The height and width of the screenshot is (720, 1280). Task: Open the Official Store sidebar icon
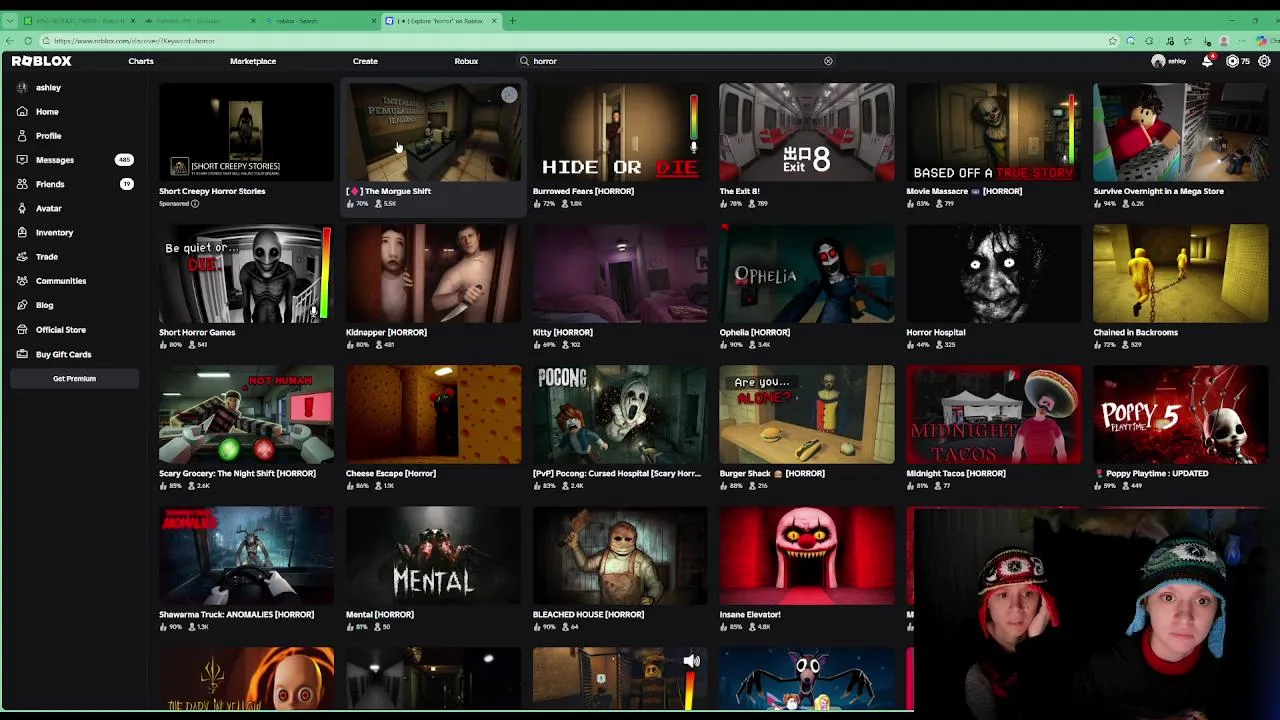22,329
